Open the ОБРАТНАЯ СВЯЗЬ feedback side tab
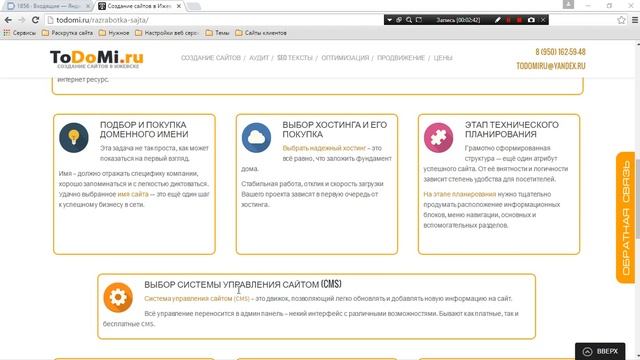 625,218
